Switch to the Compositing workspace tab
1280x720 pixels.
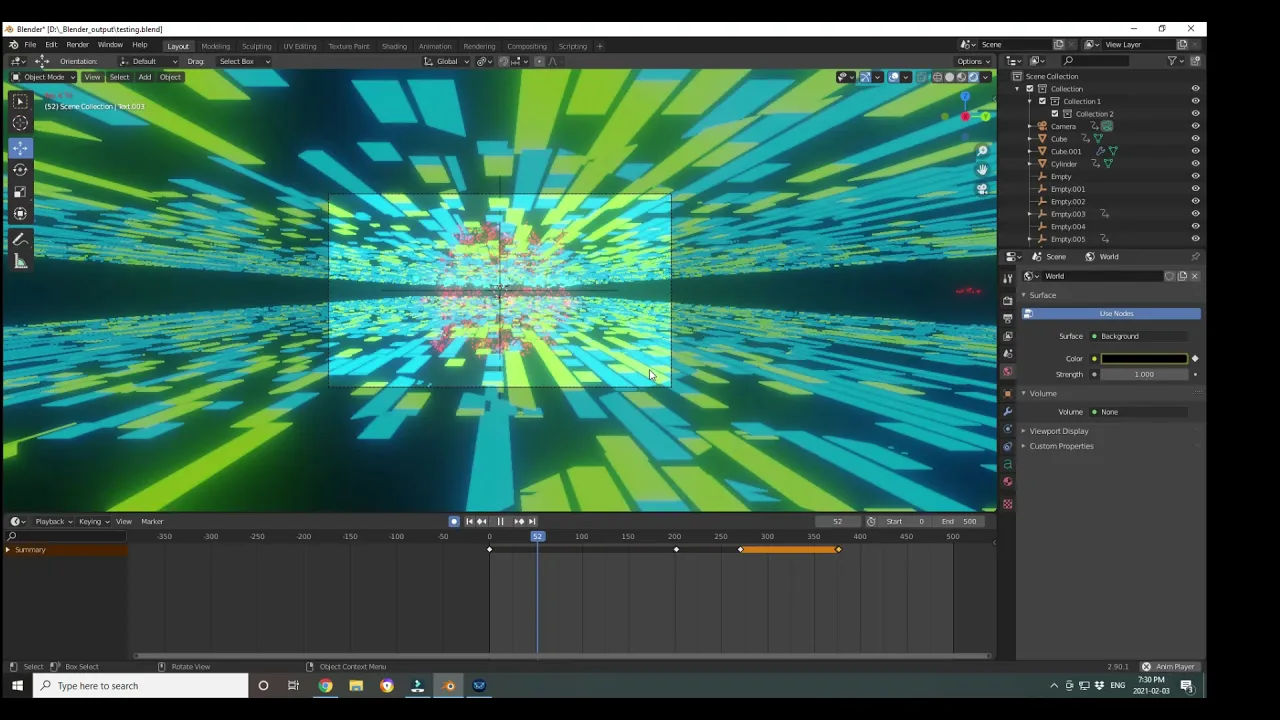pyautogui.click(x=526, y=46)
